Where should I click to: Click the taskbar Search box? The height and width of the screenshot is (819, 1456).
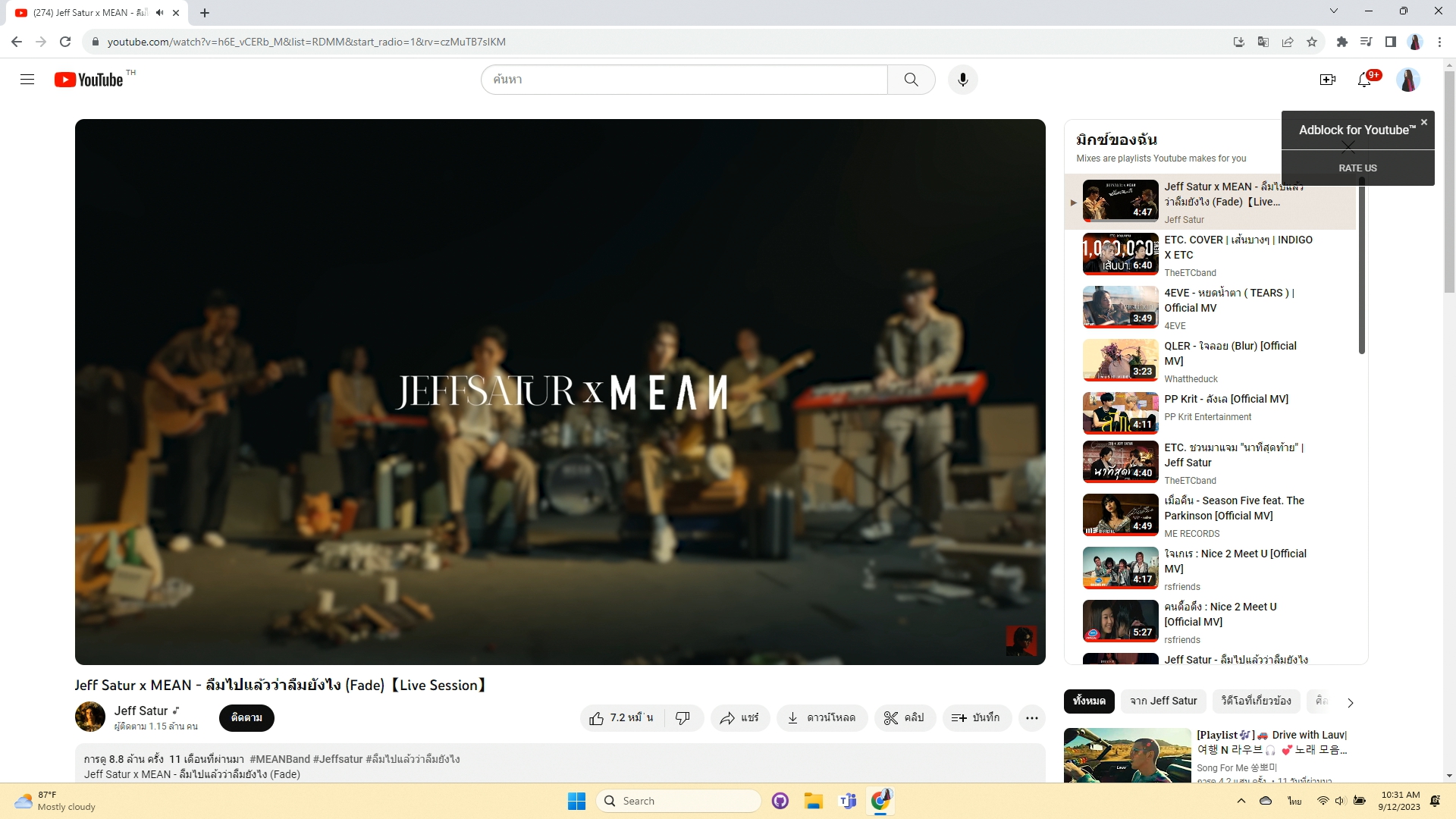679,801
